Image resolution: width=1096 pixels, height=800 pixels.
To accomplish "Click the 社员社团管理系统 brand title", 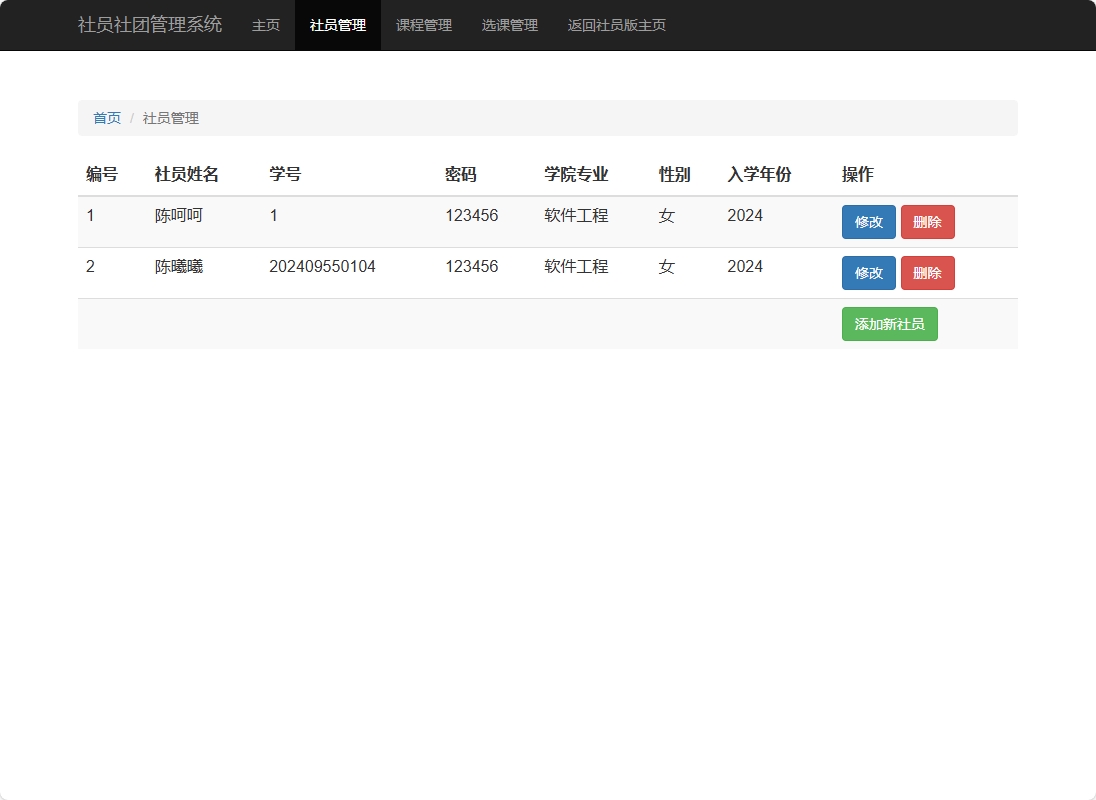I will (x=148, y=24).
